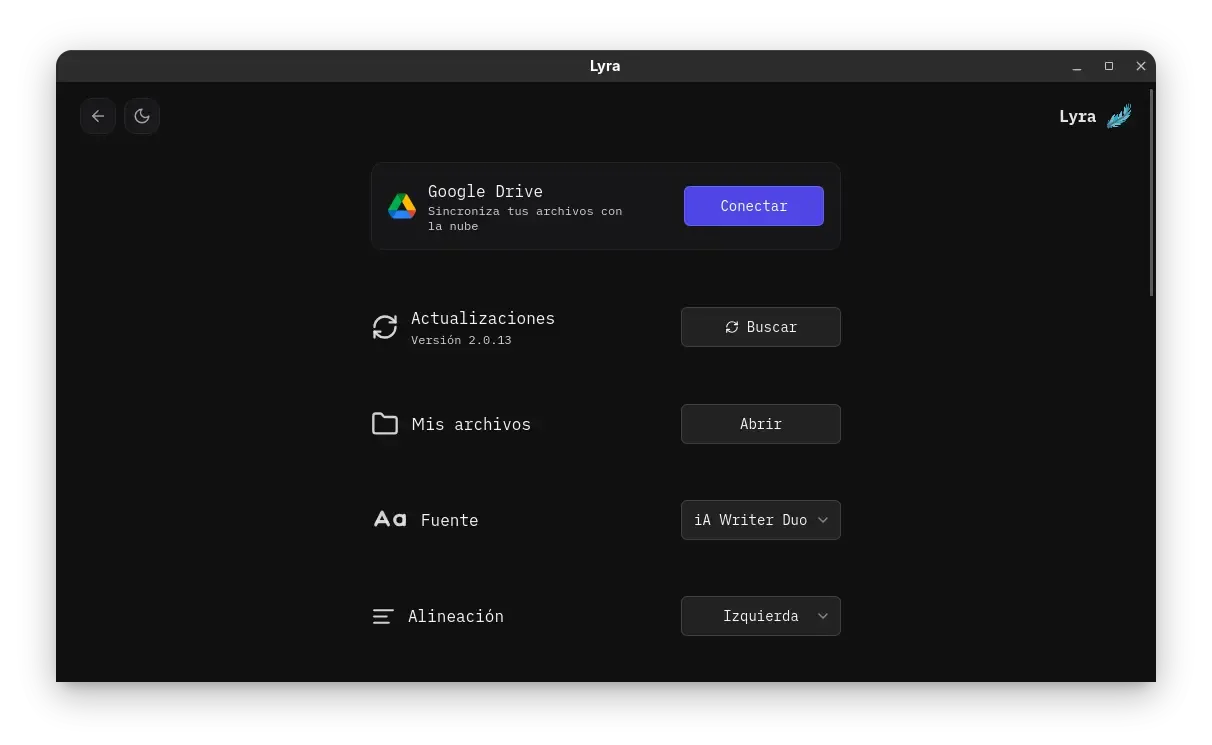Check for updates with the Buscar button
Screen dimensions: 1212x745
[761, 327]
